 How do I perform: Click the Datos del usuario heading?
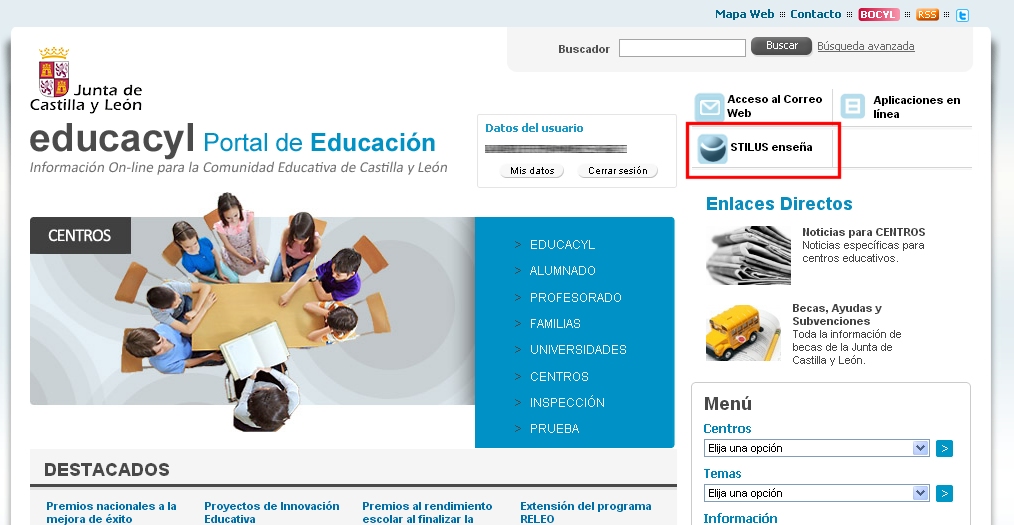(x=534, y=128)
